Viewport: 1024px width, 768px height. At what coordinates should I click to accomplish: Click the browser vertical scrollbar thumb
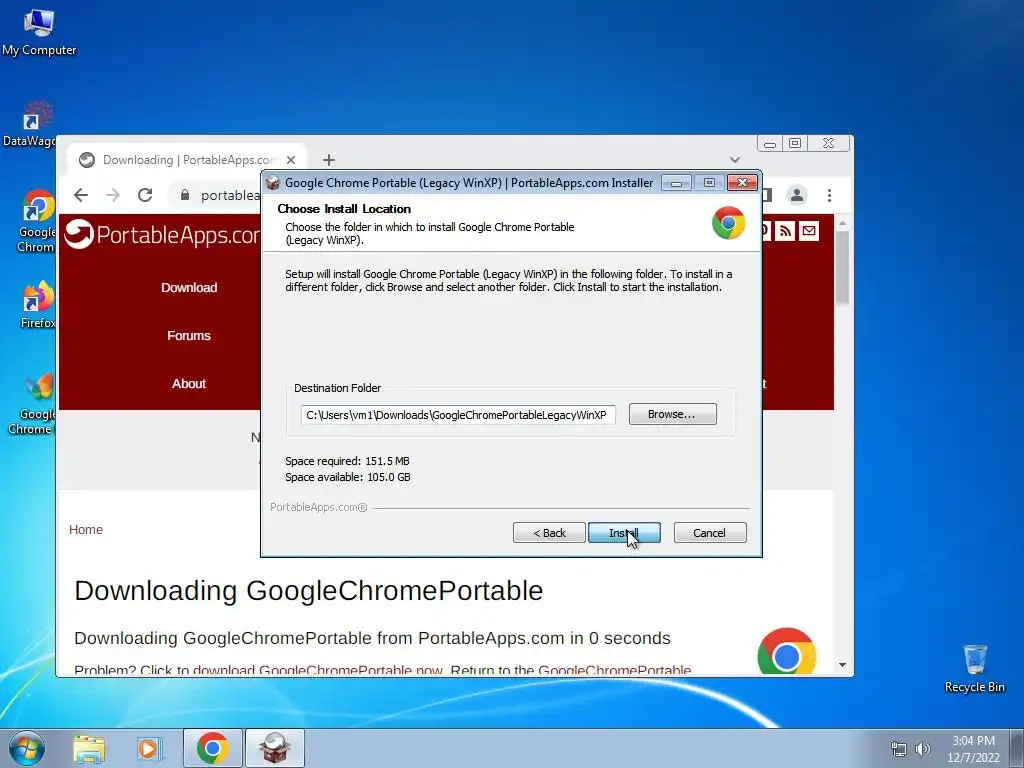point(842,266)
